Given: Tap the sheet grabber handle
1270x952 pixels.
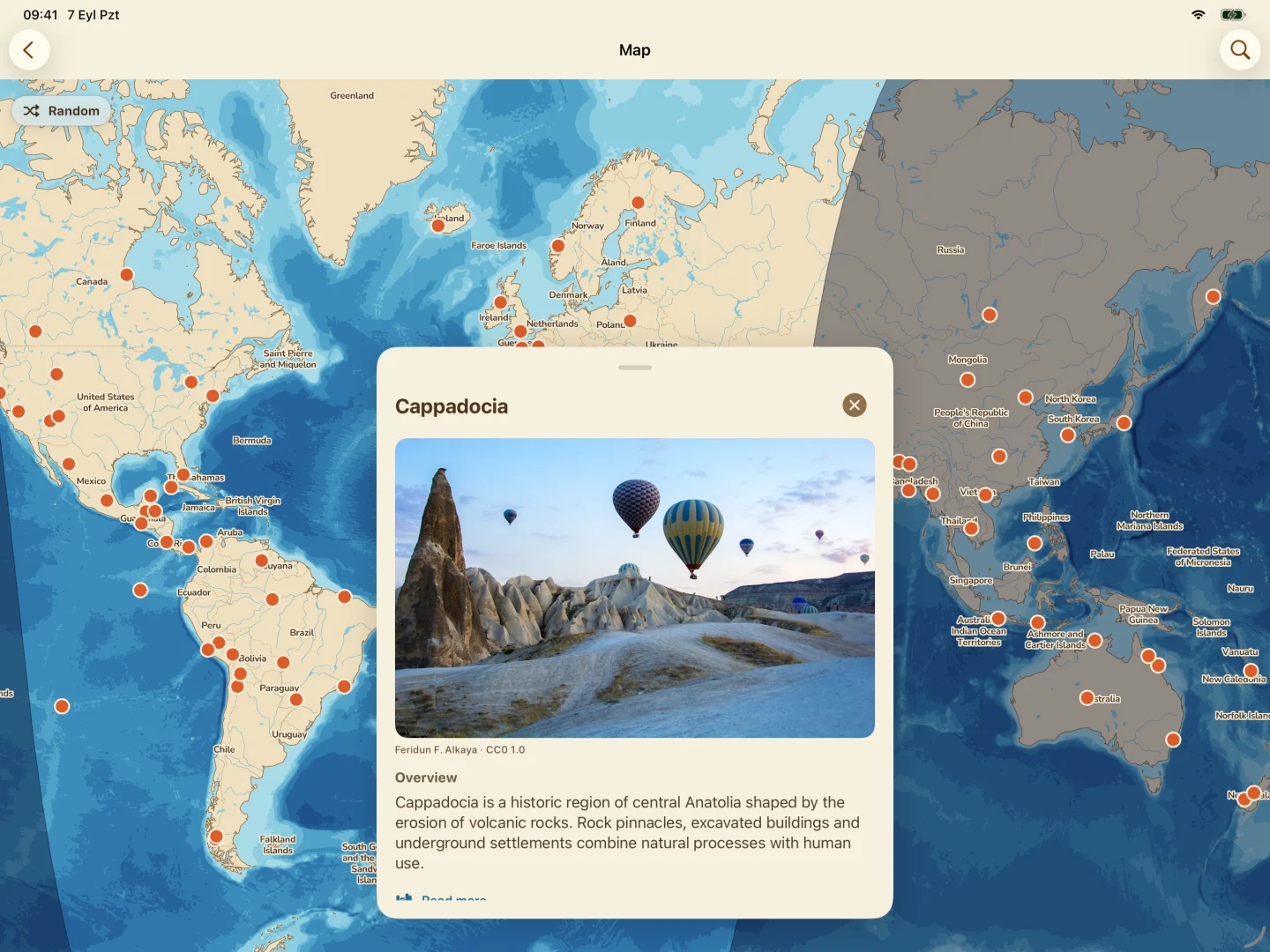Looking at the screenshot, I should tap(635, 368).
